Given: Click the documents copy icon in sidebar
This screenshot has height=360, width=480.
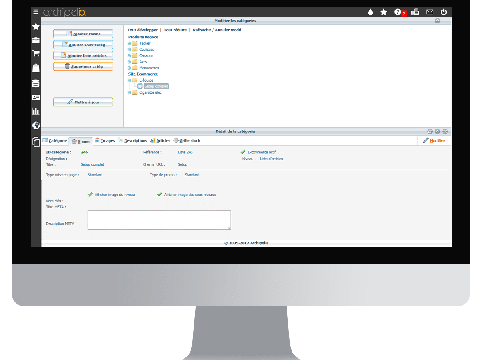Looking at the screenshot, I should 36,142.
